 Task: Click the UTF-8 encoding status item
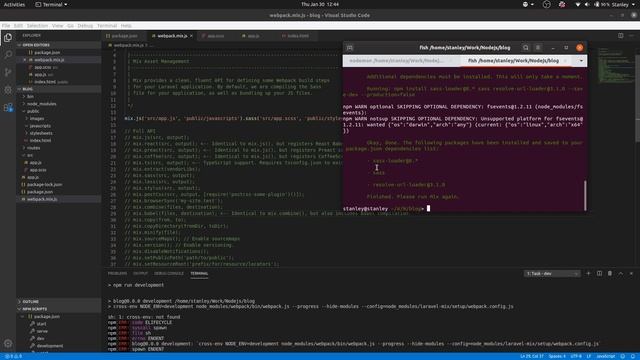tap(576, 356)
